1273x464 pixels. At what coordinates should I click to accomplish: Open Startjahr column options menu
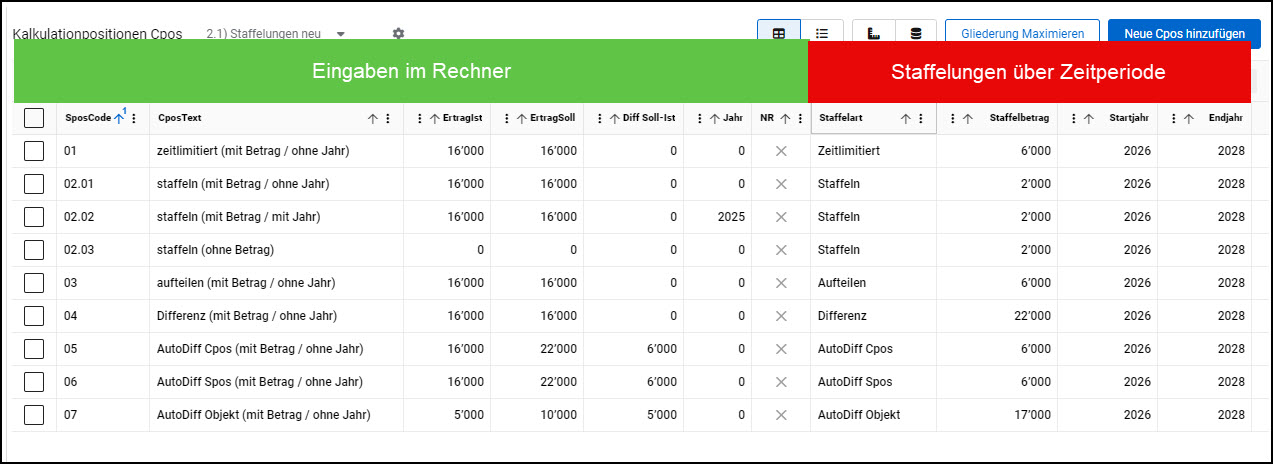tap(1073, 118)
